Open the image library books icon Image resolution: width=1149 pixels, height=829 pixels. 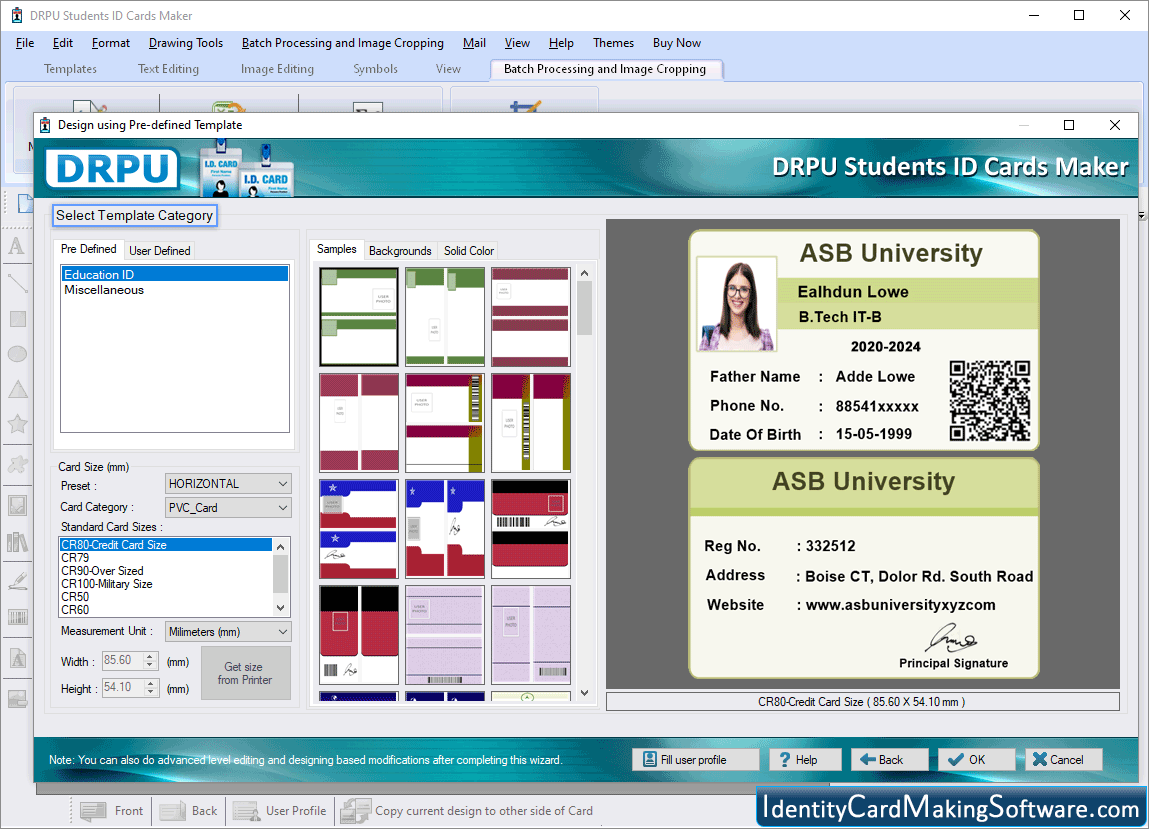pyautogui.click(x=18, y=542)
